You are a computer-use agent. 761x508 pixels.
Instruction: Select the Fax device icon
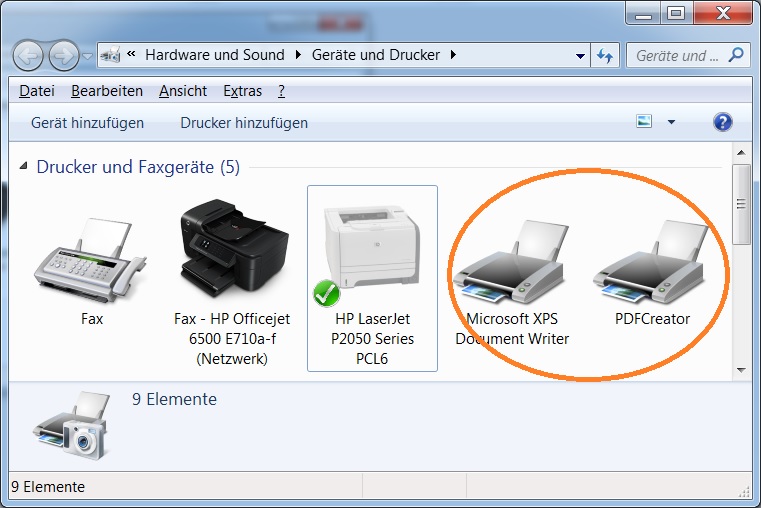pos(90,261)
